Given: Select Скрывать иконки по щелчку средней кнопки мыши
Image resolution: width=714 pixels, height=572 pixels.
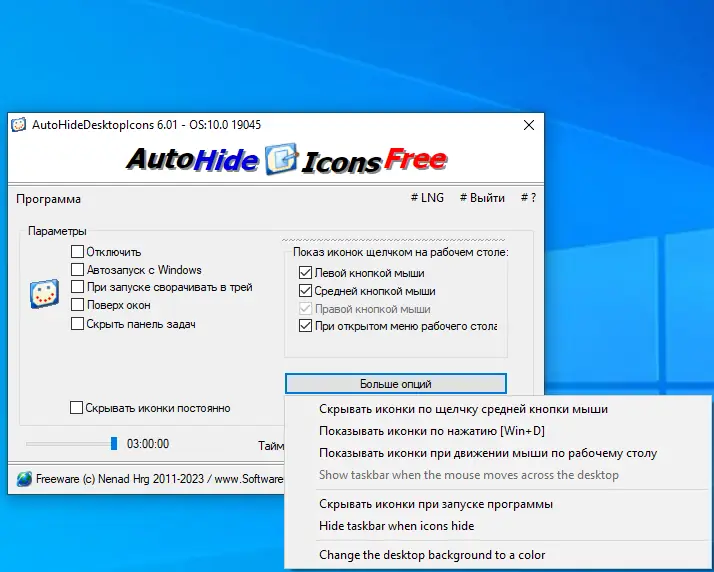Looking at the screenshot, I should [497, 409].
